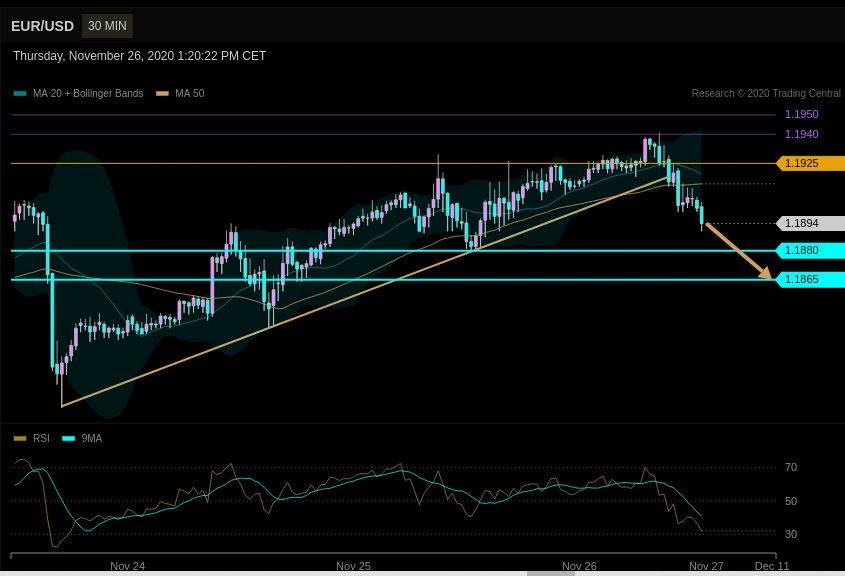
Task: Select the EUR/USD pair title
Action: 42,26
